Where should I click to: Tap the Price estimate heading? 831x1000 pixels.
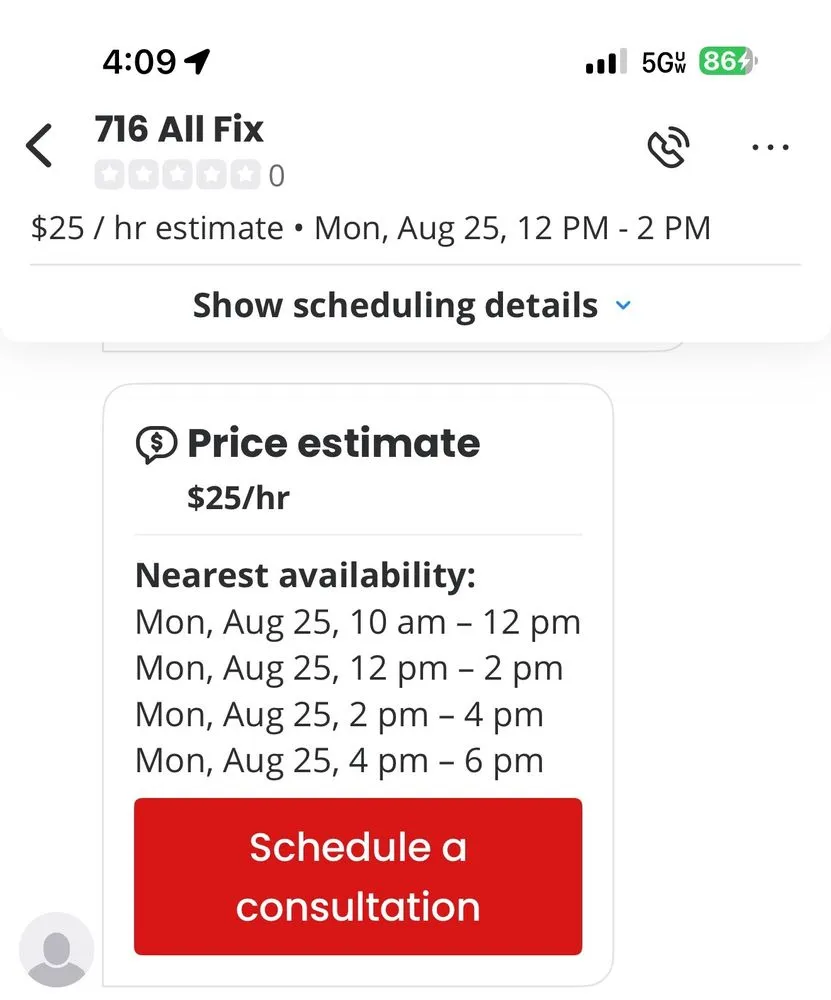click(333, 443)
